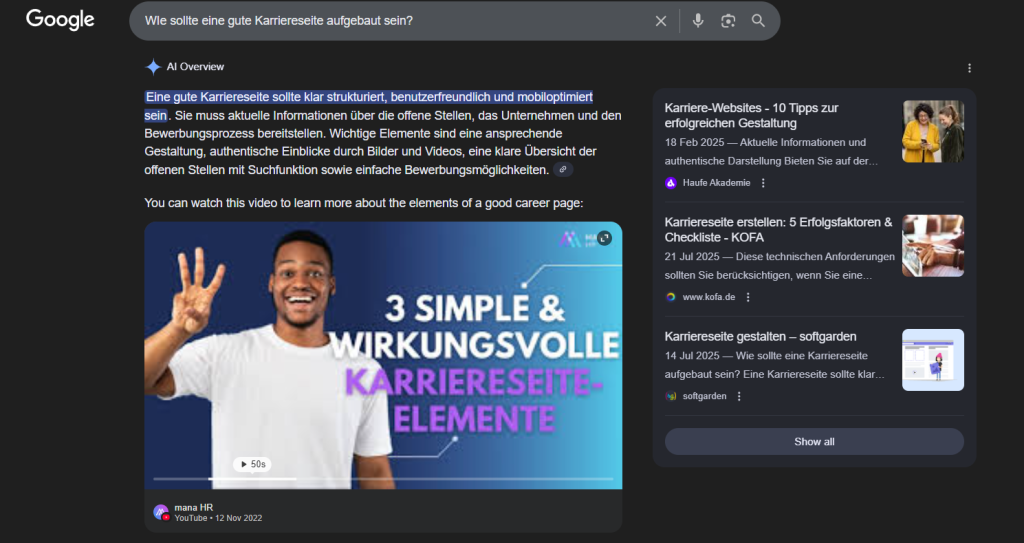Submit search with magnifier icon
Viewport: 1024px width, 543px height.
pos(758,21)
